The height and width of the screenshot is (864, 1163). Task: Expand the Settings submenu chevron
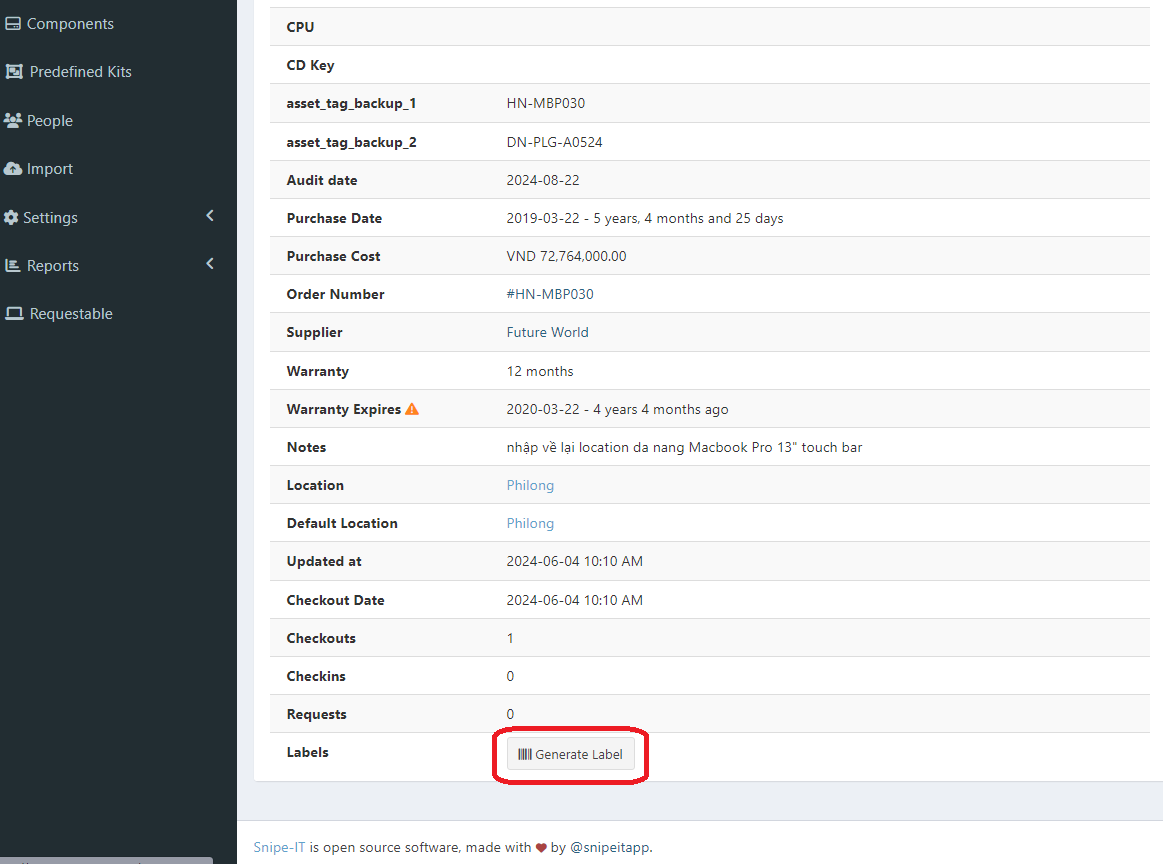point(210,216)
